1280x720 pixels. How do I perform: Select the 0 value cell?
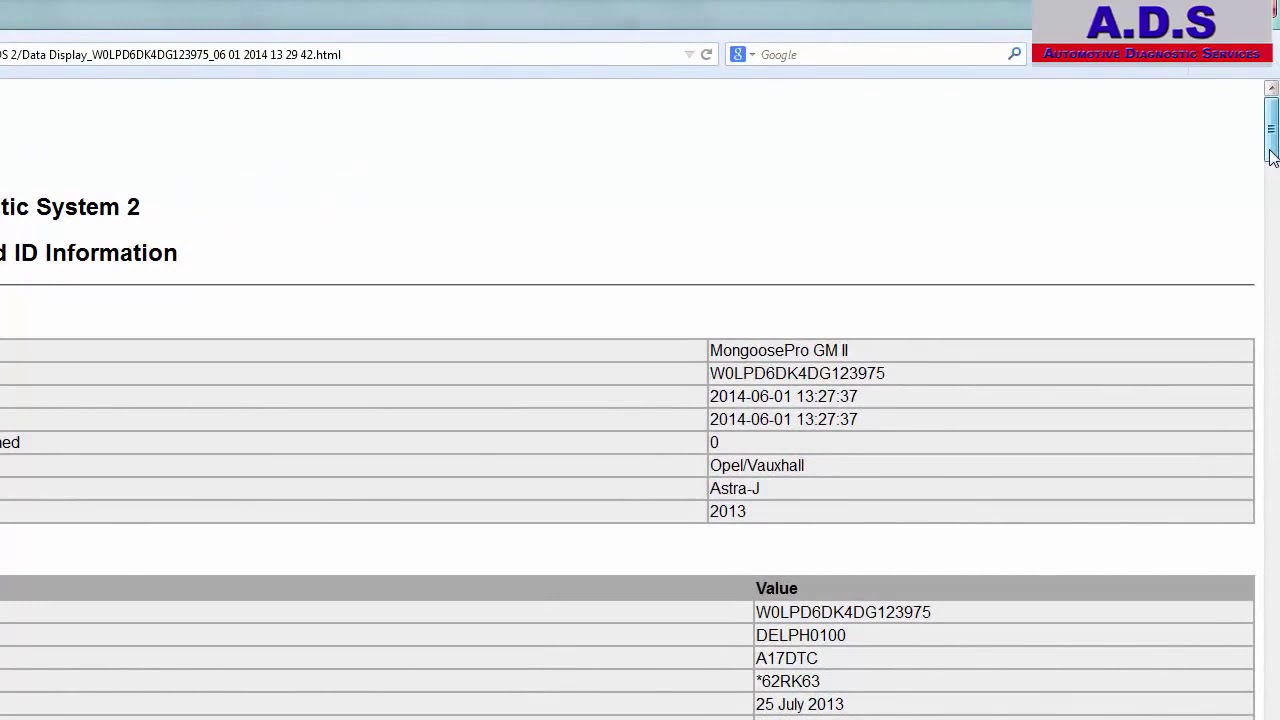pyautogui.click(x=980, y=442)
